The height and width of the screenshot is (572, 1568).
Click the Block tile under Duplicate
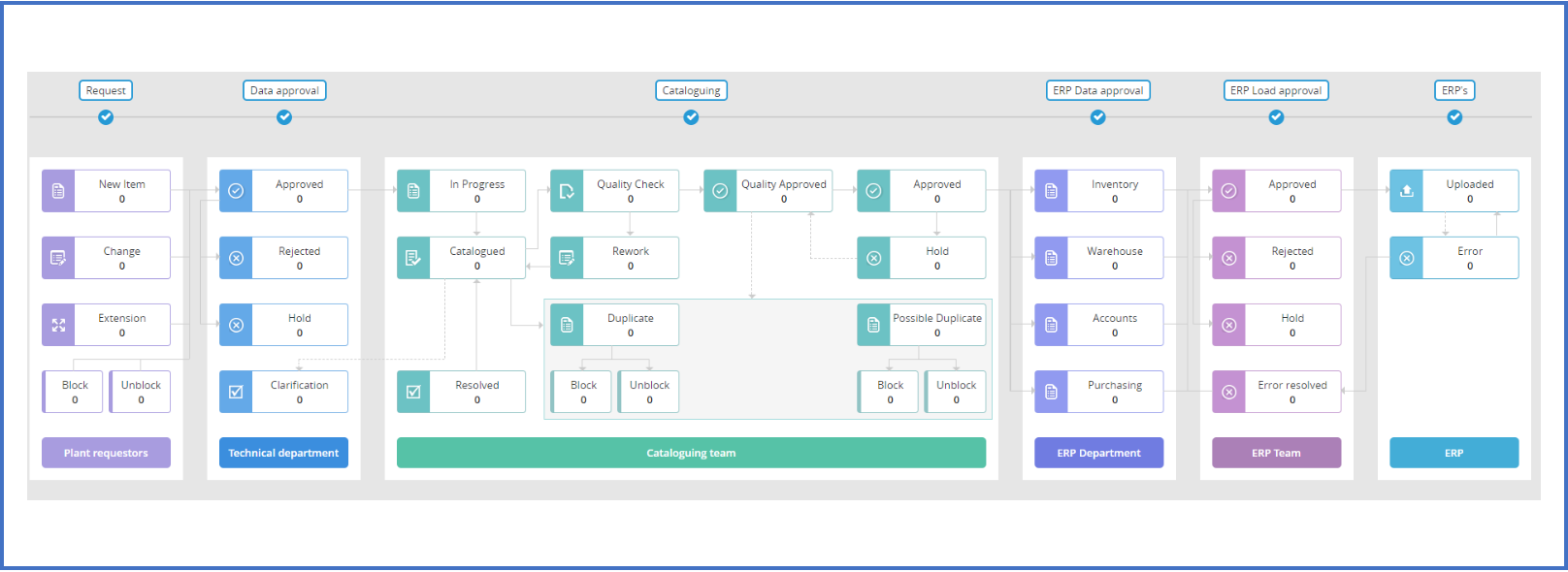(x=583, y=392)
